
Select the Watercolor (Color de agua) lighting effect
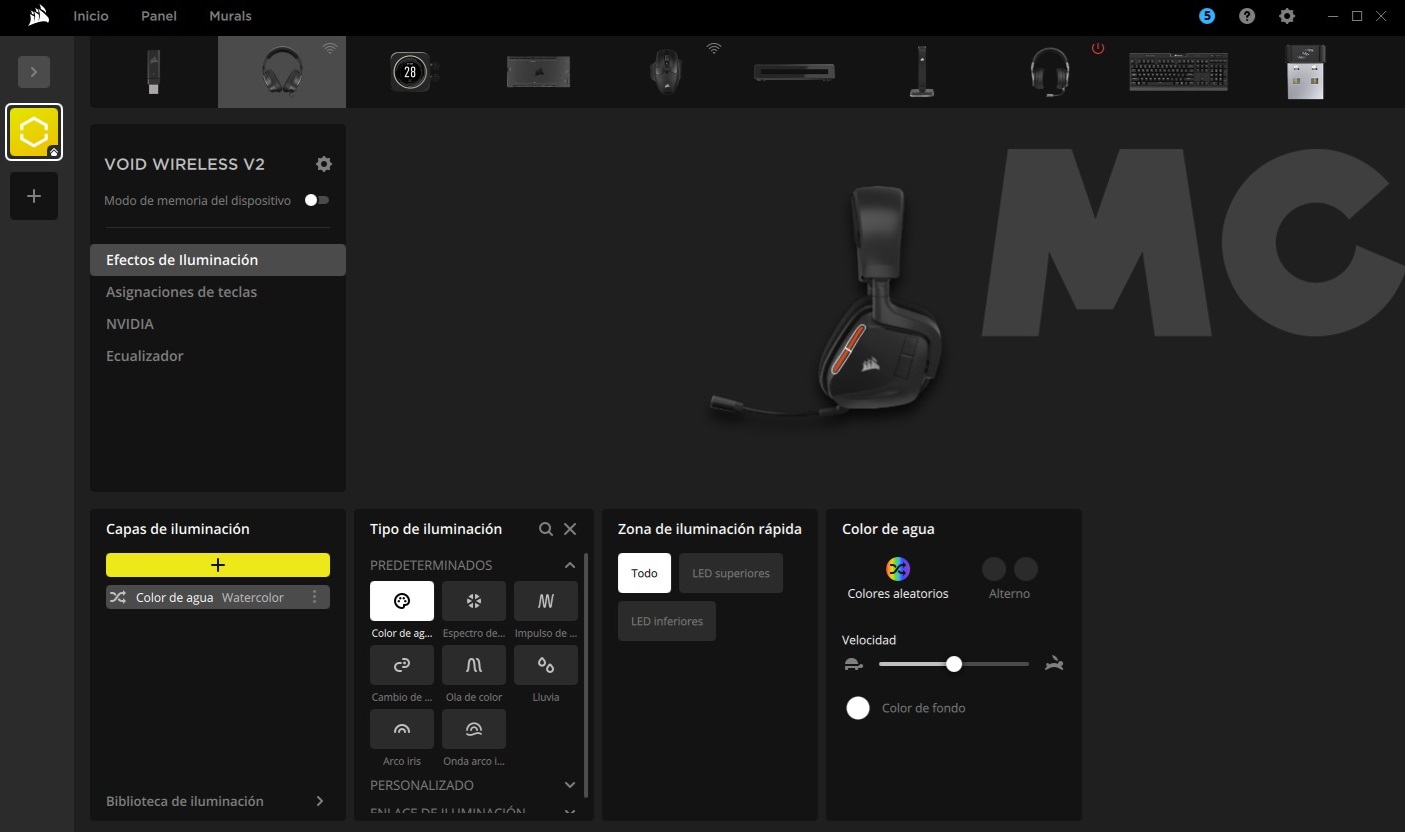(401, 601)
